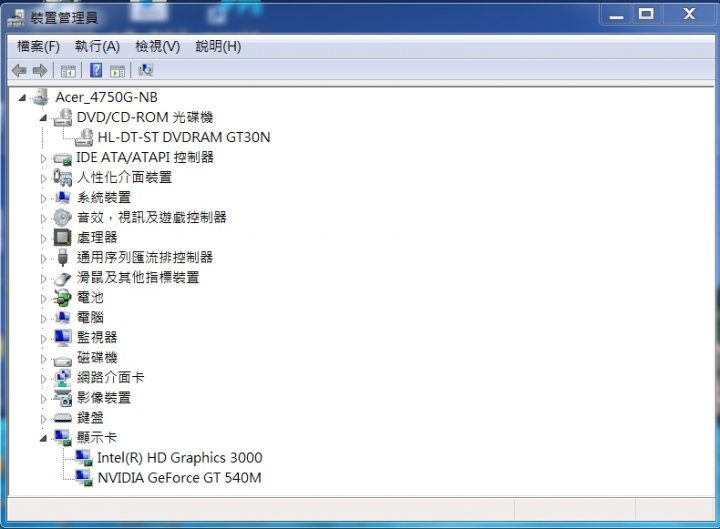Image resolution: width=720 pixels, height=529 pixels.
Task: Collapse the 顯示卡 branch
Action: tap(43, 439)
